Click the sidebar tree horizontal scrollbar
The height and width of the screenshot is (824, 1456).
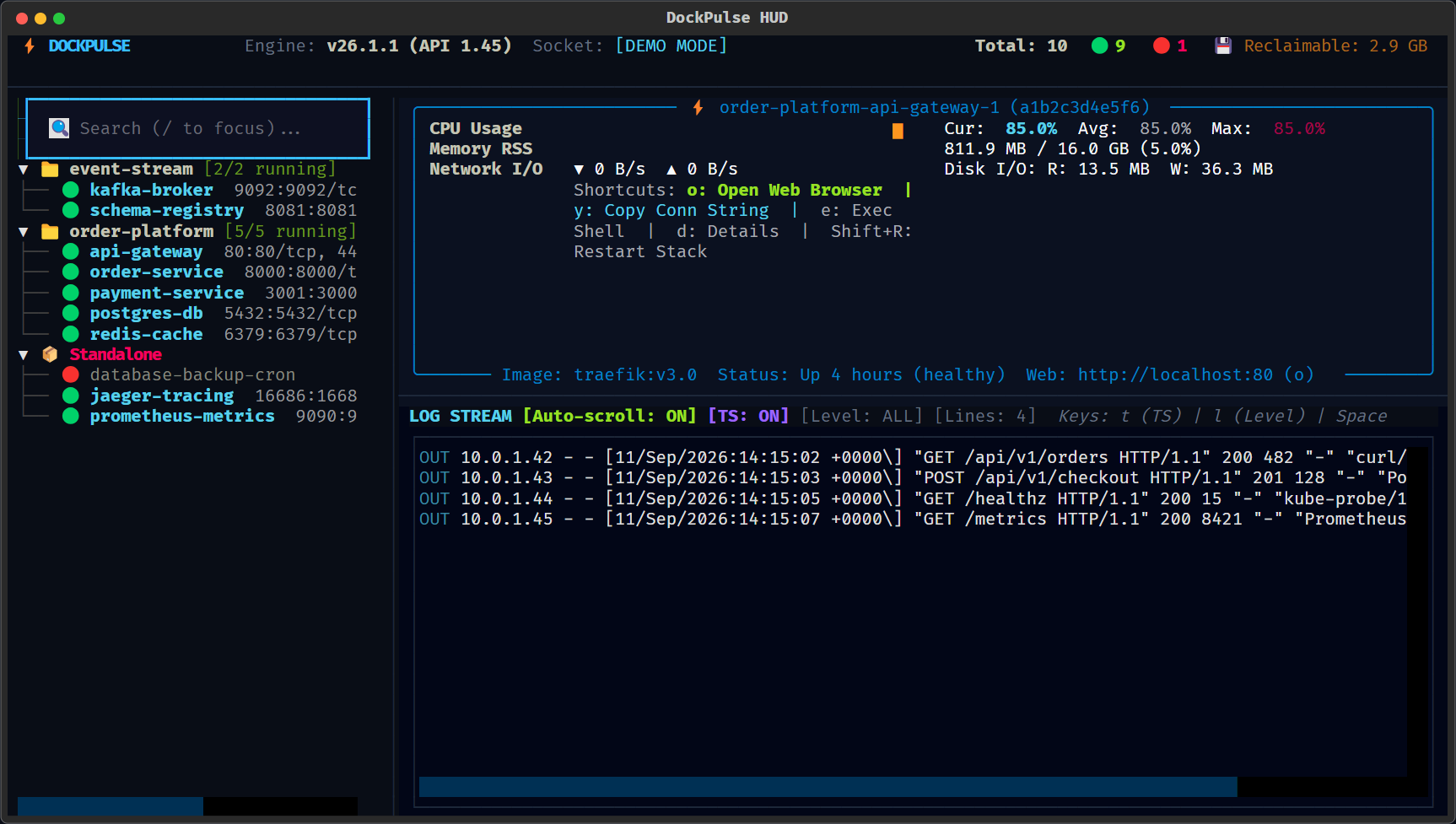[x=111, y=806]
